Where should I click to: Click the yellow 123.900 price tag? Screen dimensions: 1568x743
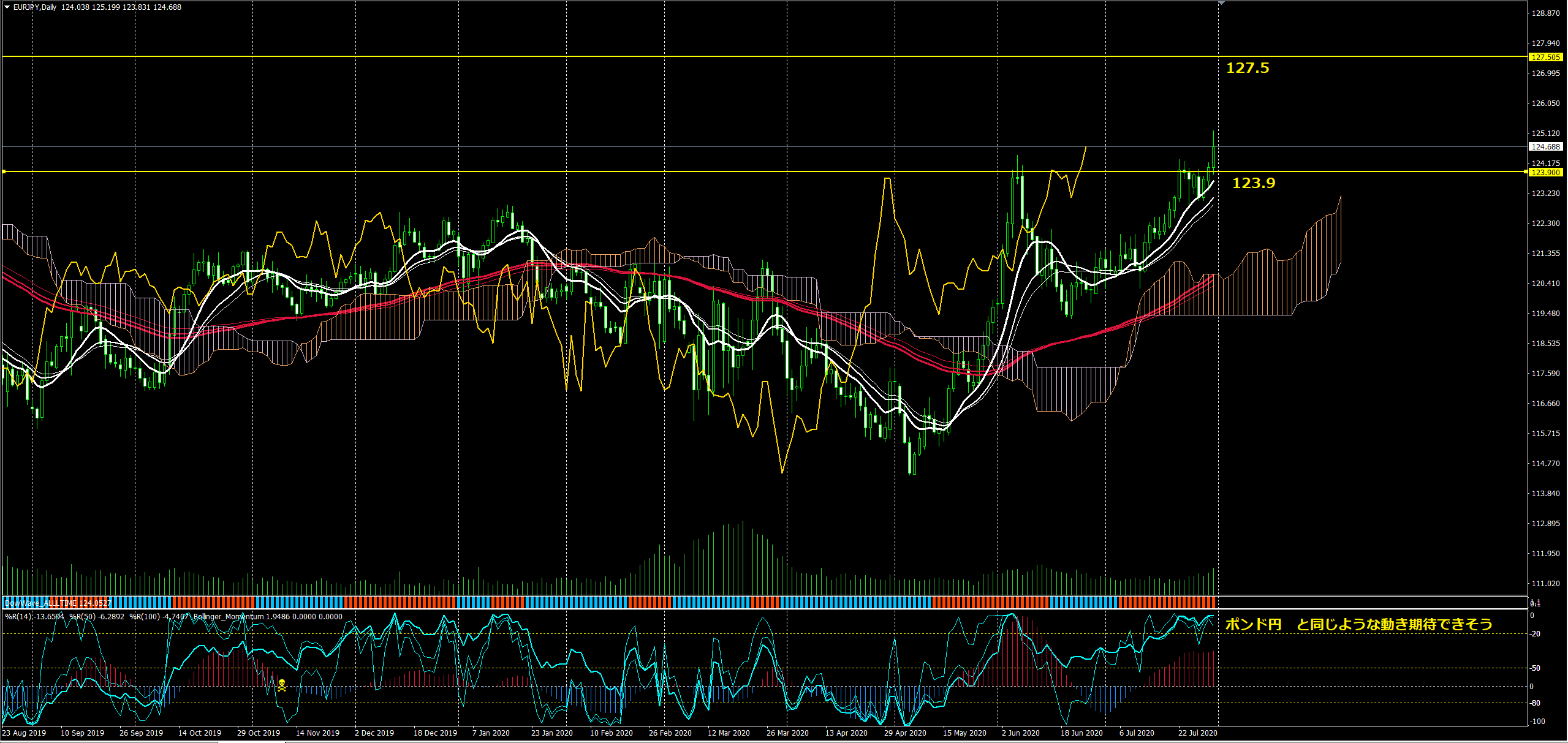(x=1545, y=172)
